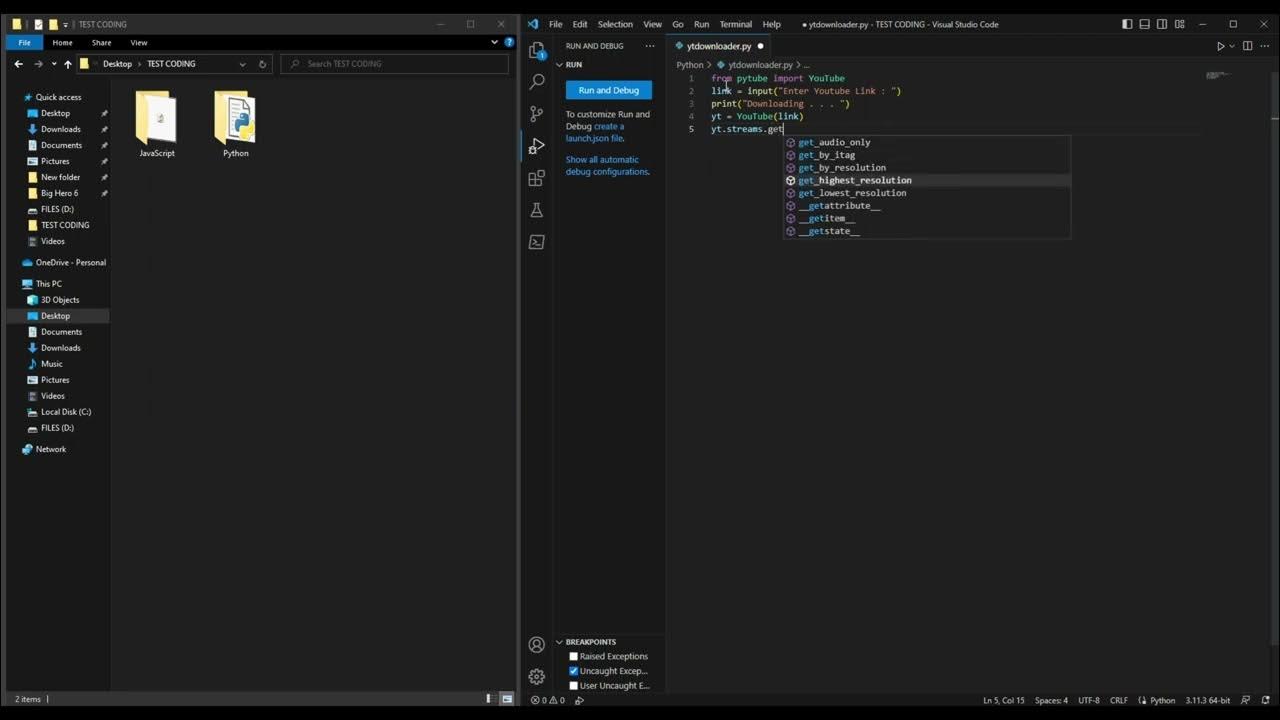Select the ytdownloader.py editor tab
Image resolution: width=1280 pixels, height=720 pixels.
click(720, 46)
